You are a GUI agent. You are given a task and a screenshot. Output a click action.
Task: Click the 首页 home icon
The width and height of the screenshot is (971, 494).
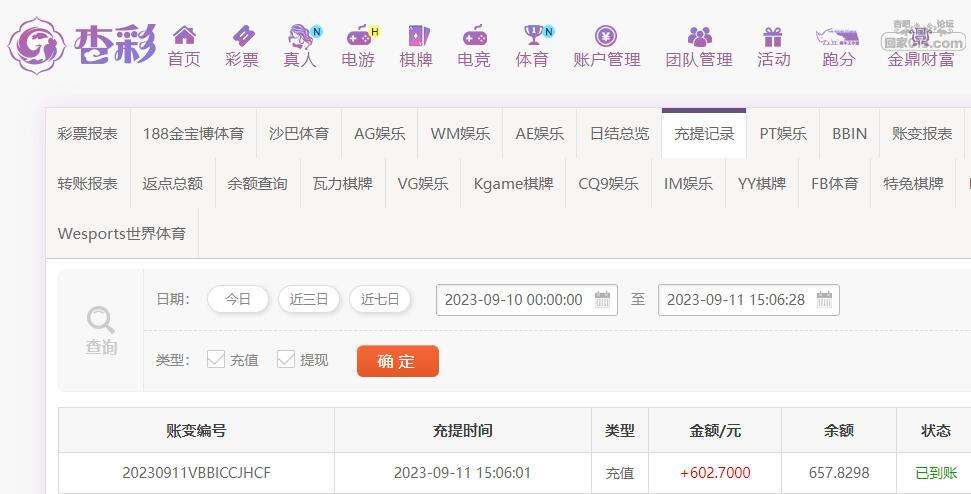[x=184, y=36]
